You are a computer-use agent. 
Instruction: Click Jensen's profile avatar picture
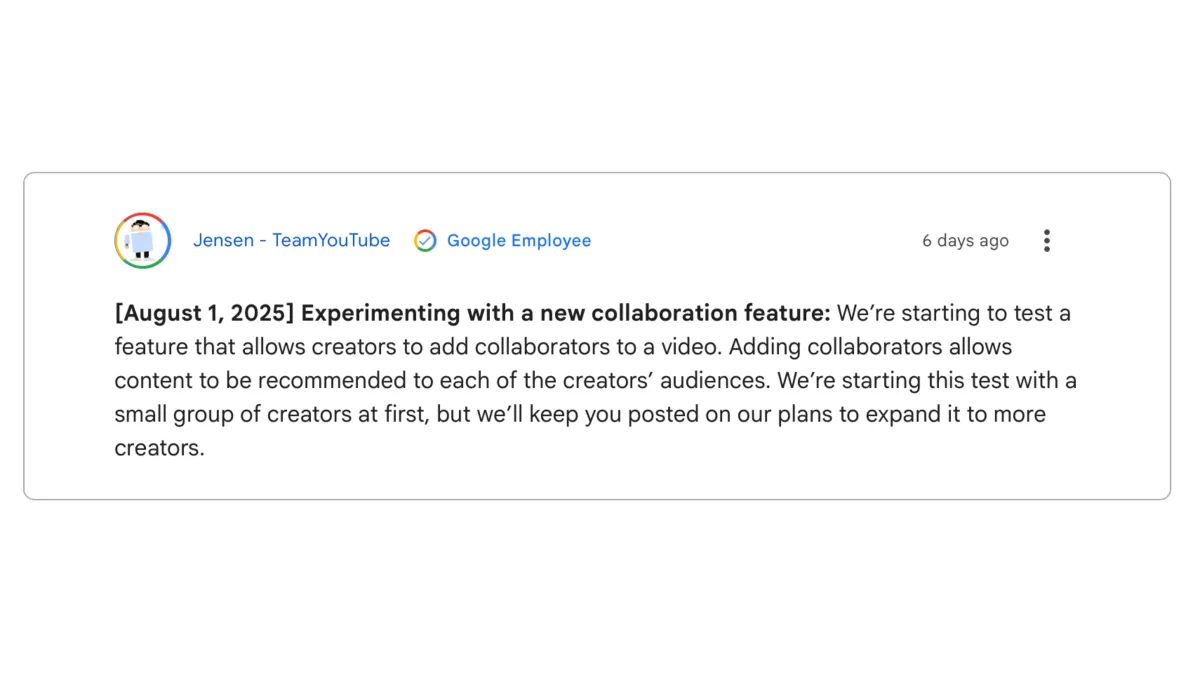coord(142,240)
